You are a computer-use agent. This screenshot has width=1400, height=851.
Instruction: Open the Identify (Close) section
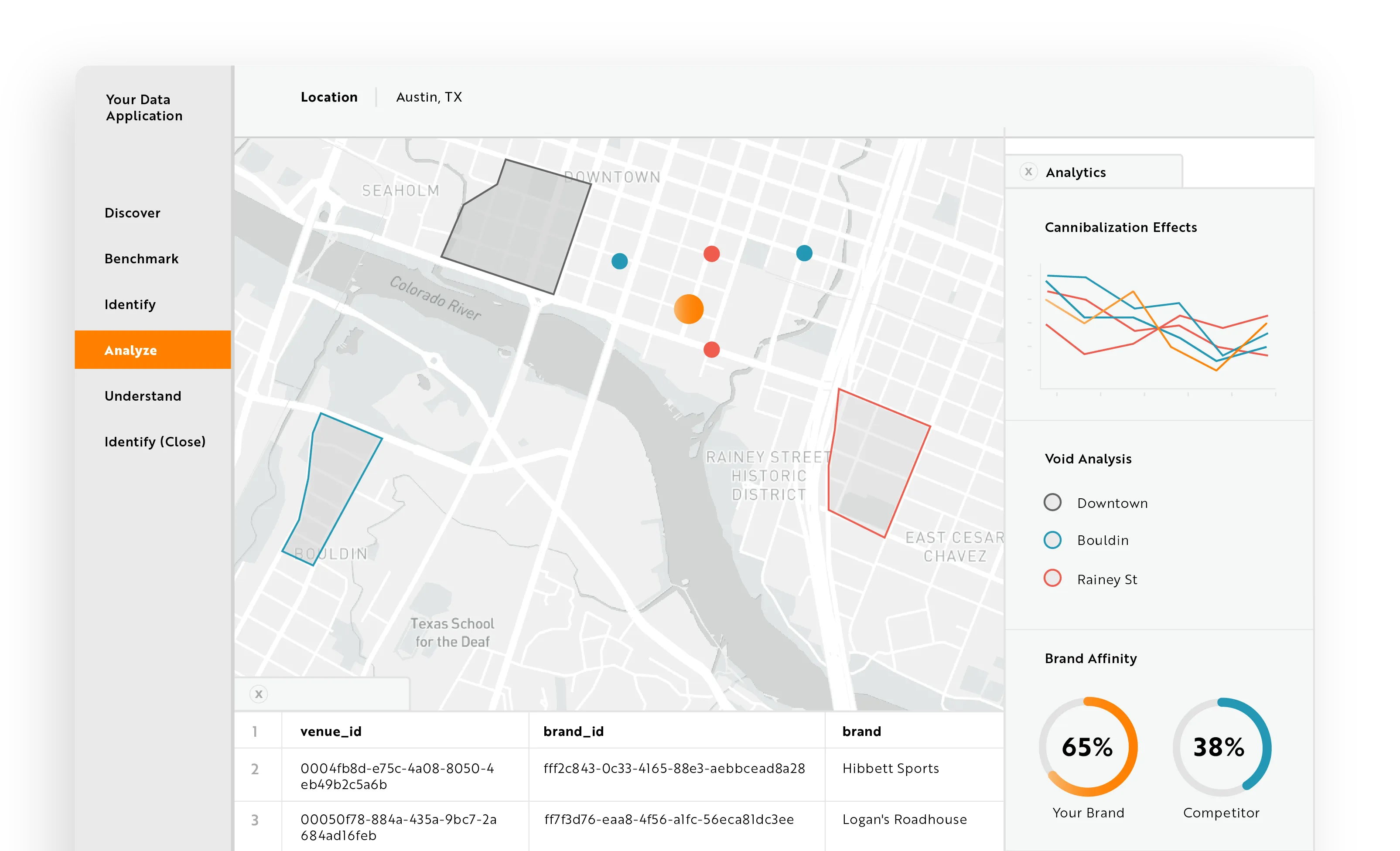click(x=155, y=441)
